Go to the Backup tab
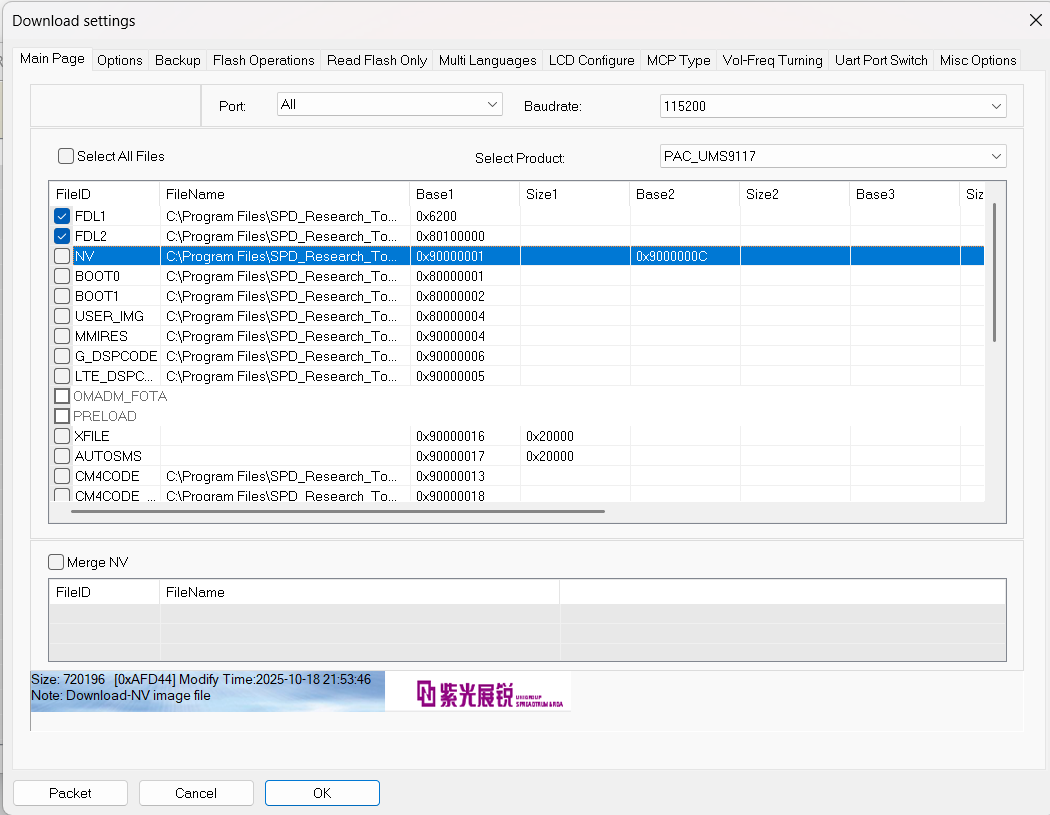This screenshot has width=1050, height=815. point(177,60)
